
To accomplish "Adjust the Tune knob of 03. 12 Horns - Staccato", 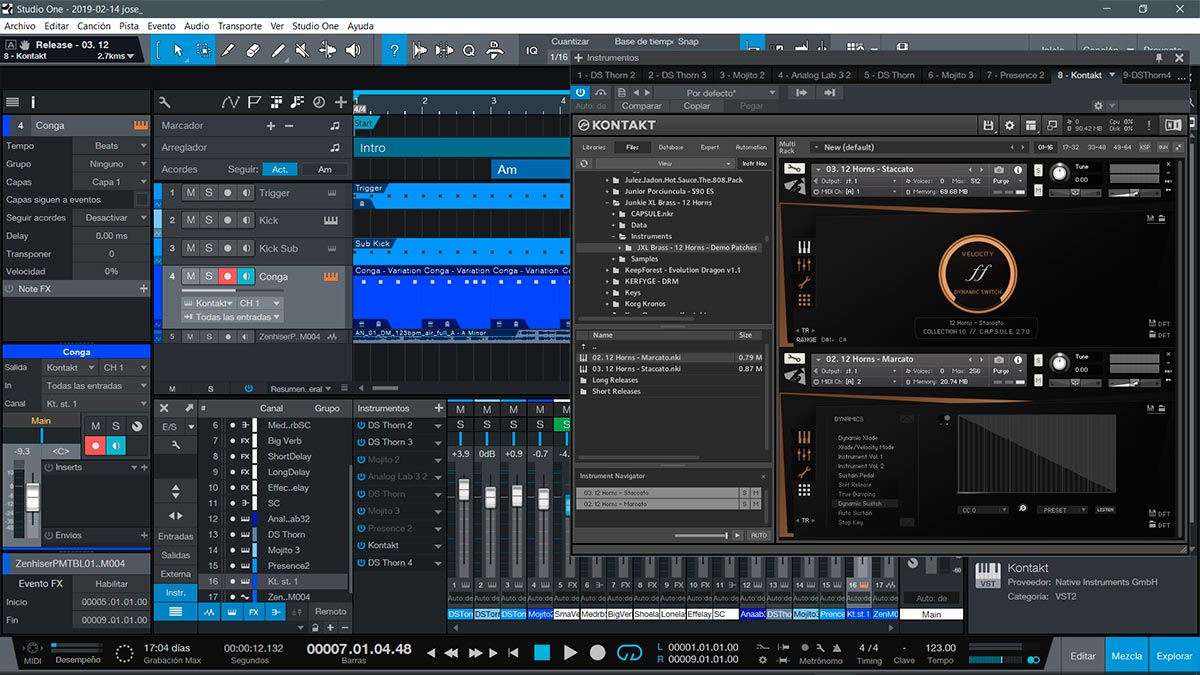I will click(1059, 172).
